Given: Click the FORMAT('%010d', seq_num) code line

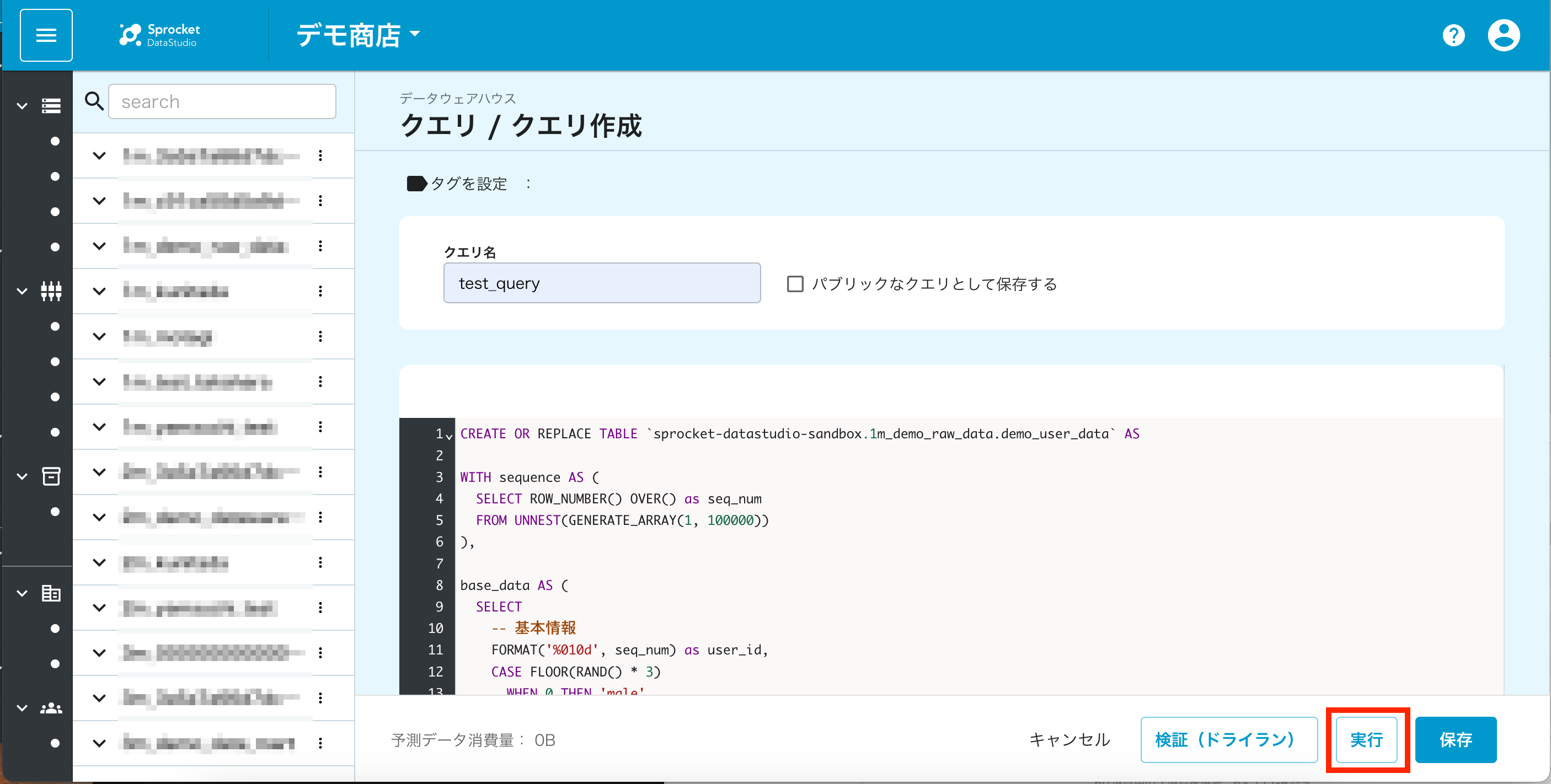Looking at the screenshot, I should pos(630,650).
